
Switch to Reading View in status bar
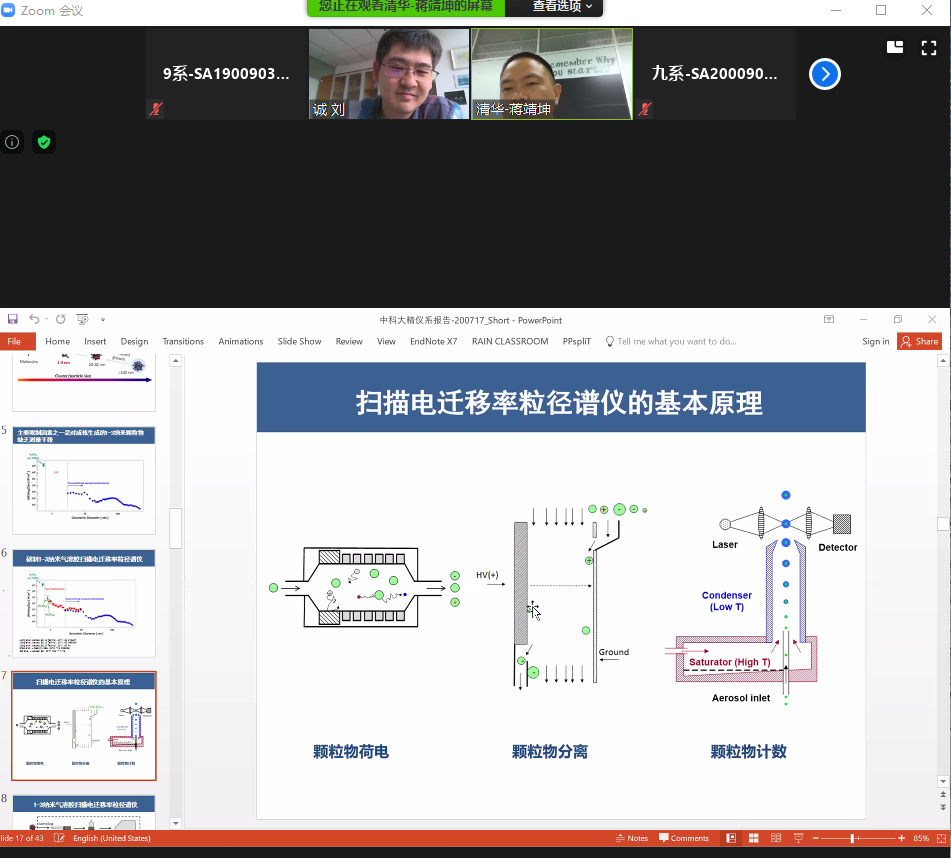[x=775, y=838]
